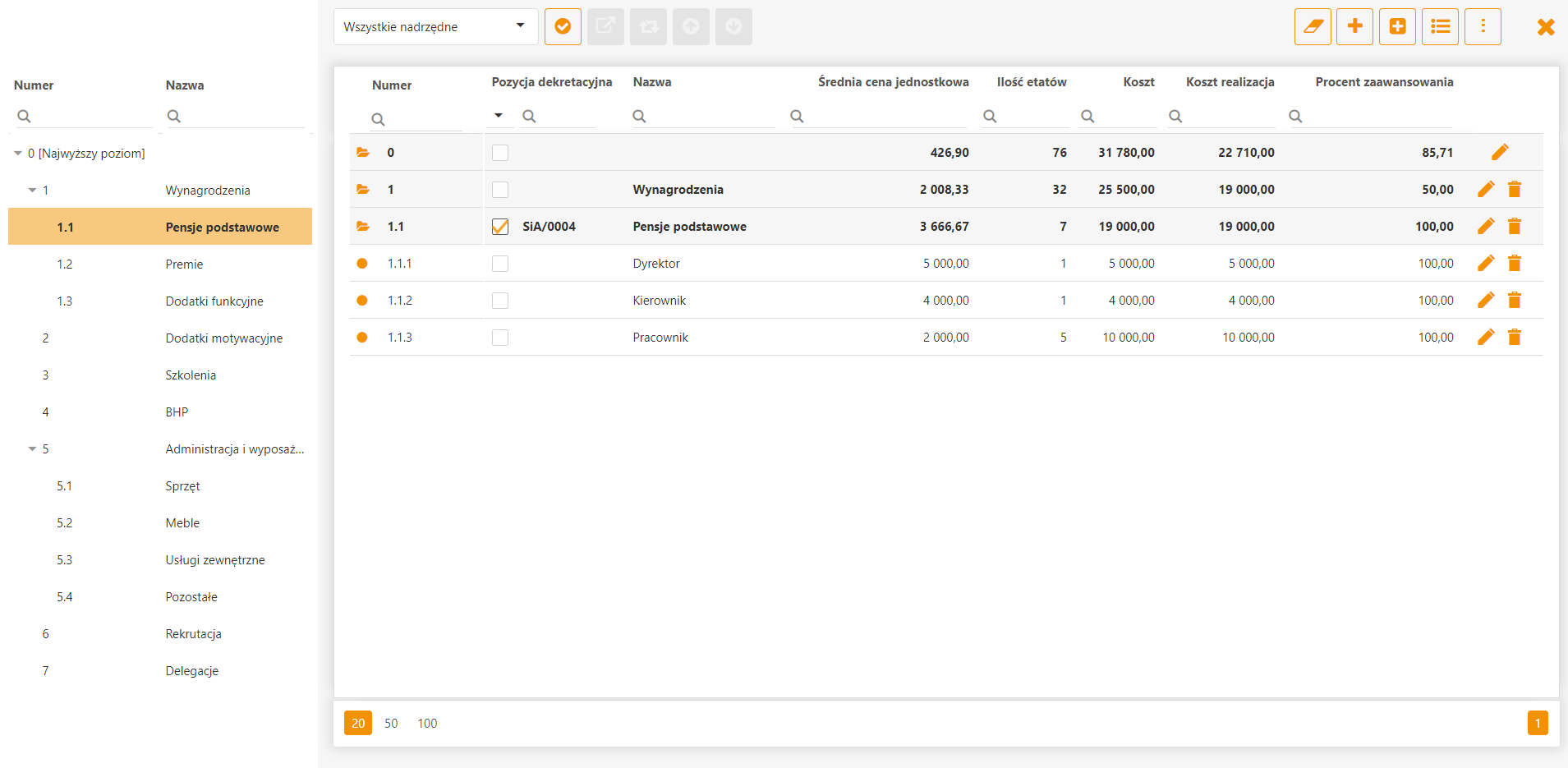Open Pozycja dekretacyjna filter dropdown arrow
The image size is (1568, 768).
click(498, 116)
